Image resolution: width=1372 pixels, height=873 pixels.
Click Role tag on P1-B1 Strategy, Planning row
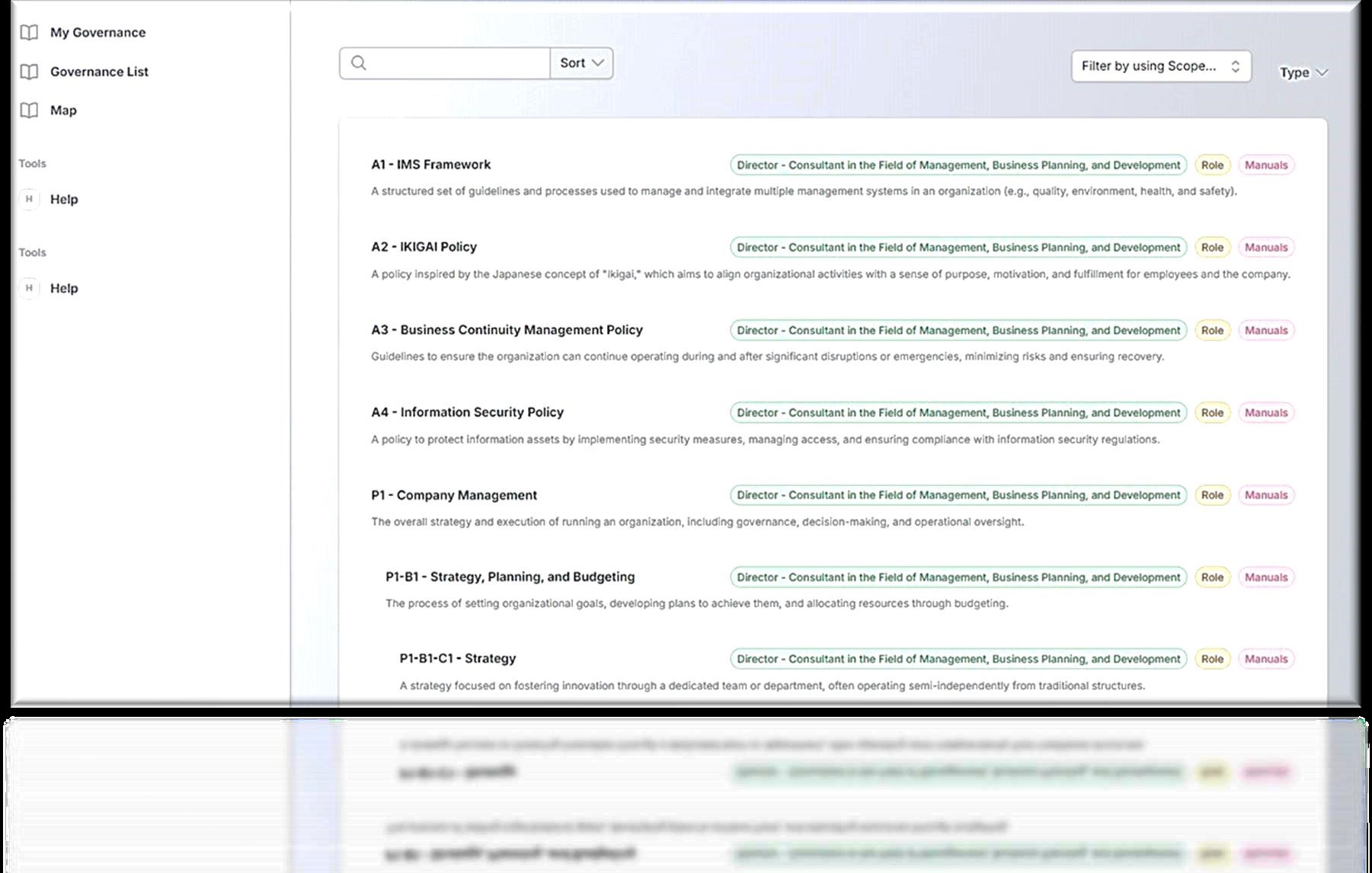[1212, 577]
